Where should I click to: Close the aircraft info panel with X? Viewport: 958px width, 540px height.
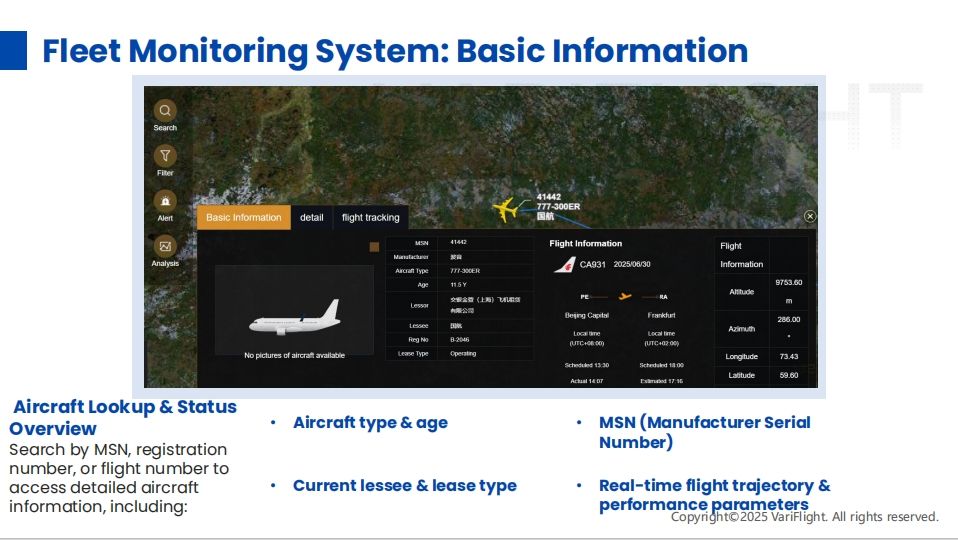pos(810,216)
